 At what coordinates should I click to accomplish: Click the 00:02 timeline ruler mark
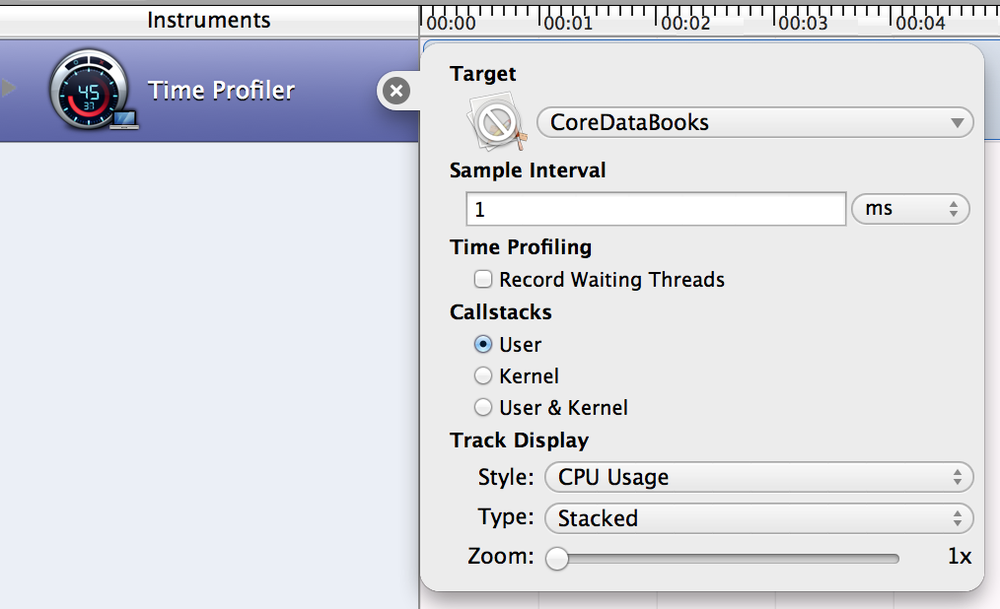point(686,22)
